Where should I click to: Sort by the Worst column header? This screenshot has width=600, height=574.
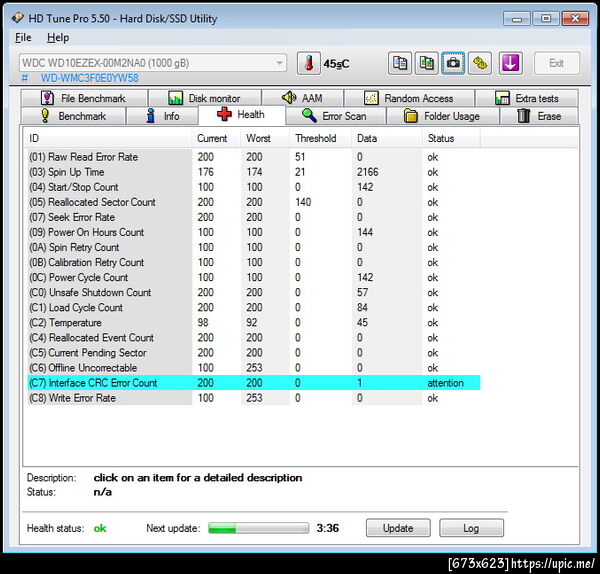coord(265,138)
